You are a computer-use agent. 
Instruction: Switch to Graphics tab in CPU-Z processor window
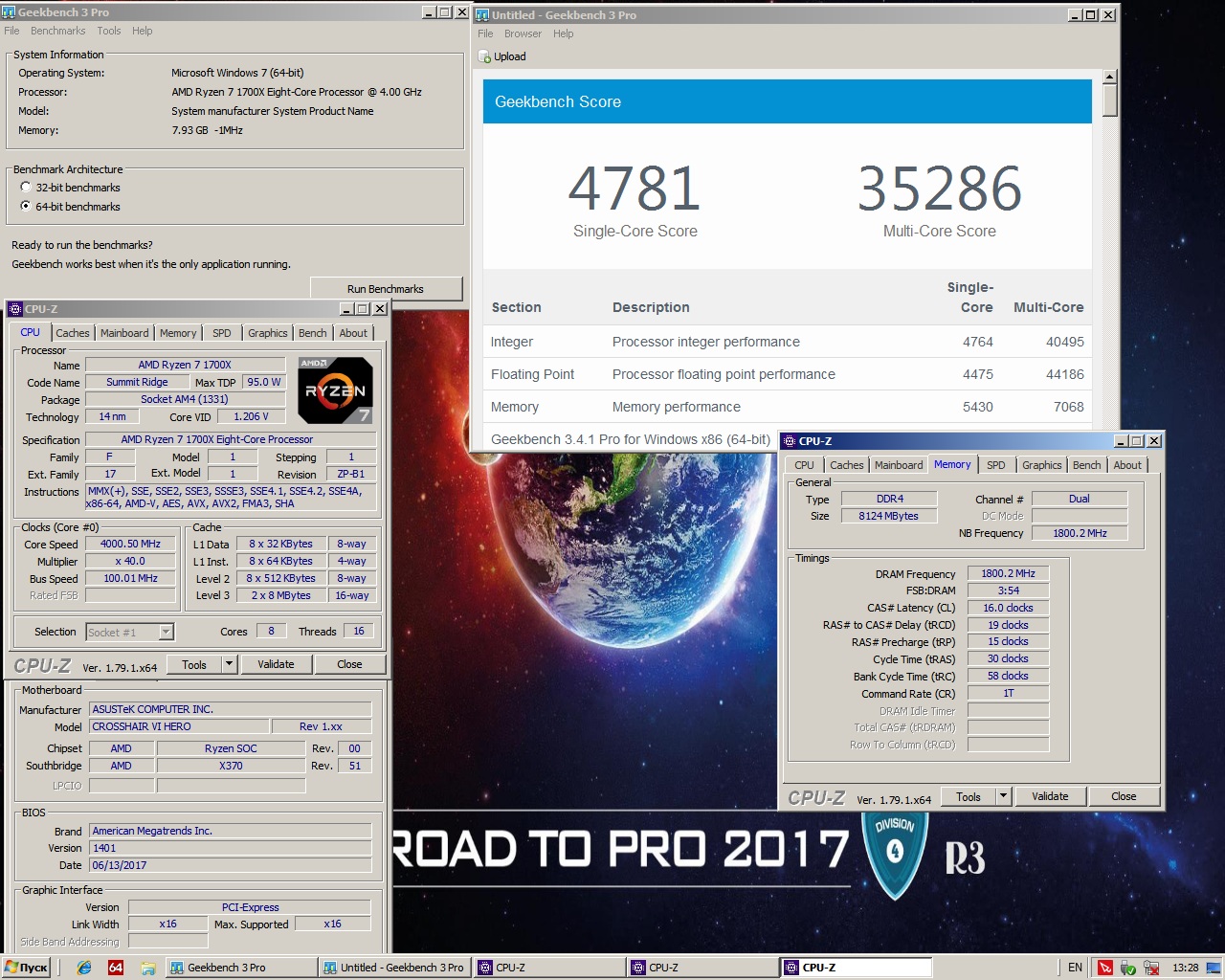[267, 333]
